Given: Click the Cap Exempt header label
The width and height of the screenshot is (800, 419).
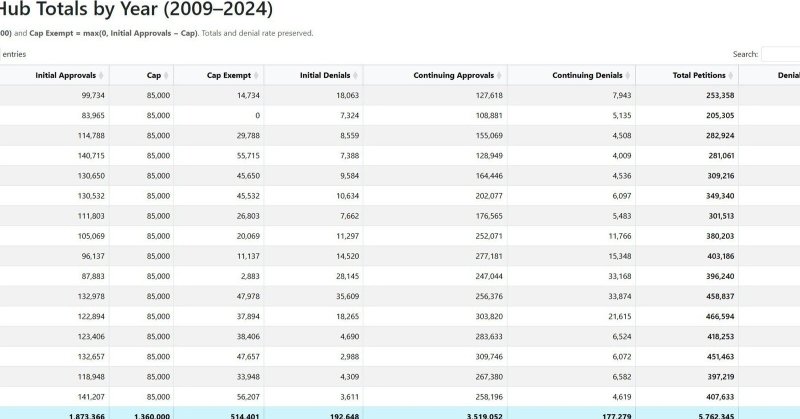Looking at the screenshot, I should [229, 76].
